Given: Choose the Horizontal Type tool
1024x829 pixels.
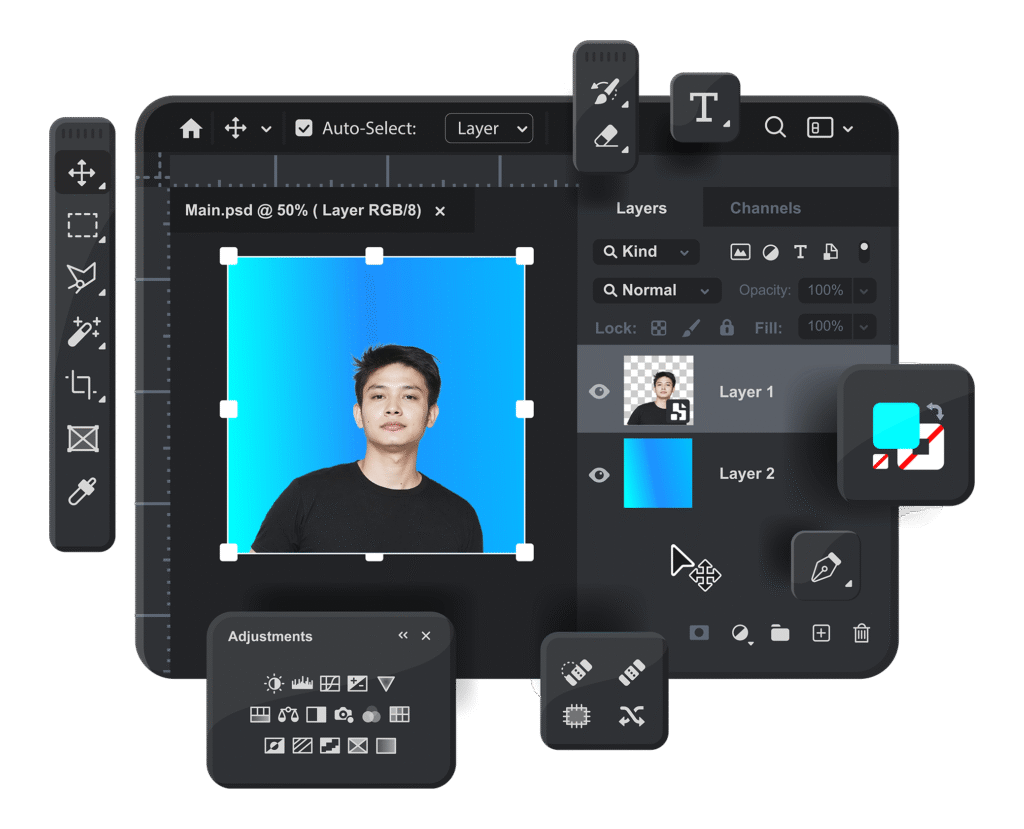Looking at the screenshot, I should (x=704, y=108).
